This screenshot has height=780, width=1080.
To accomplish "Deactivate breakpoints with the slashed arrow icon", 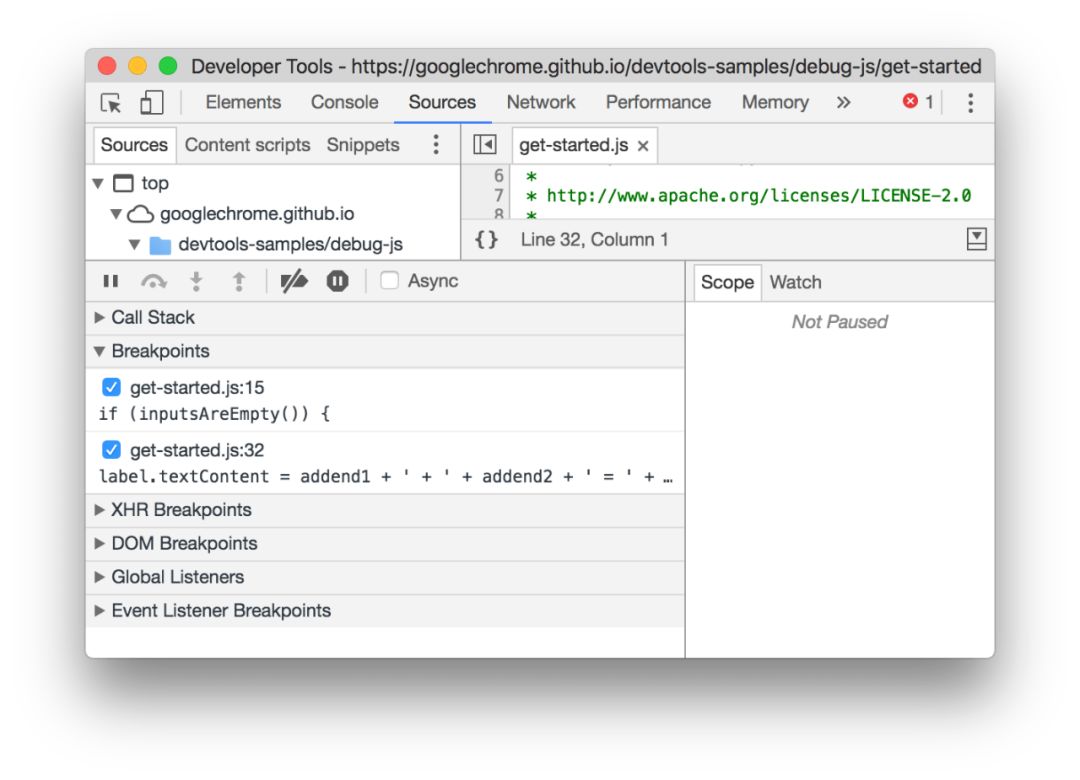I will [294, 281].
